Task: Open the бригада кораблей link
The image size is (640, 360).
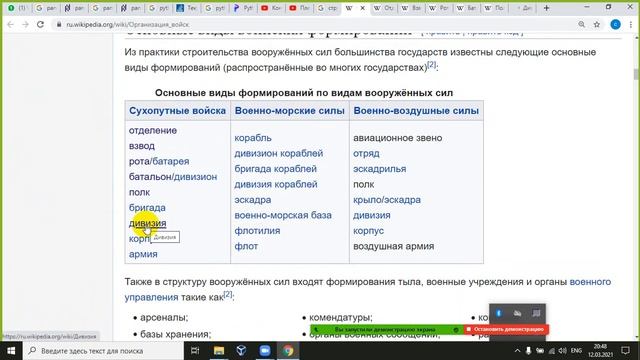Action: point(276,169)
